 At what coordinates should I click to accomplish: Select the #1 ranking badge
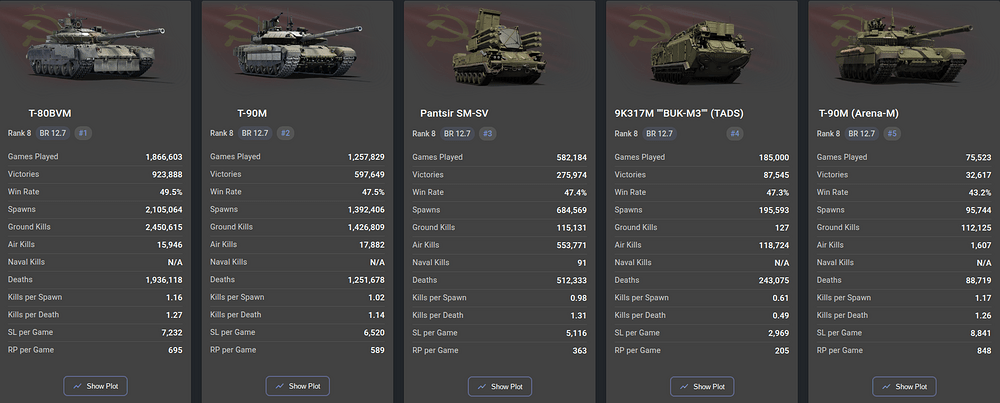click(x=84, y=133)
